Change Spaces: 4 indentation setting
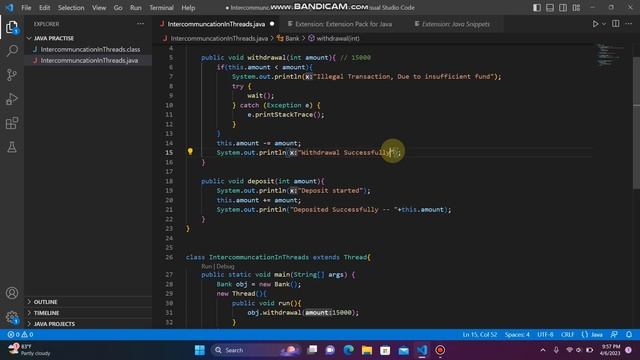This screenshot has height=360, width=640. (x=517, y=334)
